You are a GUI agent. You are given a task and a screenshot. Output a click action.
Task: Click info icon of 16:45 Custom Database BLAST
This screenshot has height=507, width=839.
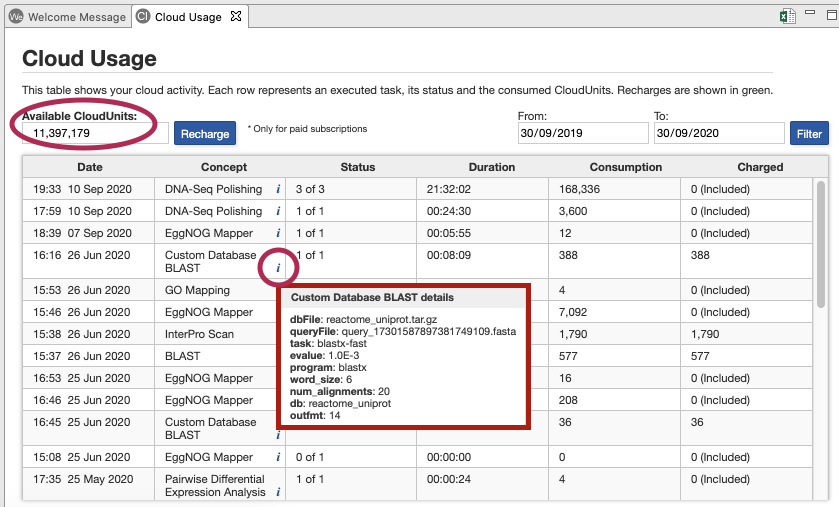[x=278, y=435]
